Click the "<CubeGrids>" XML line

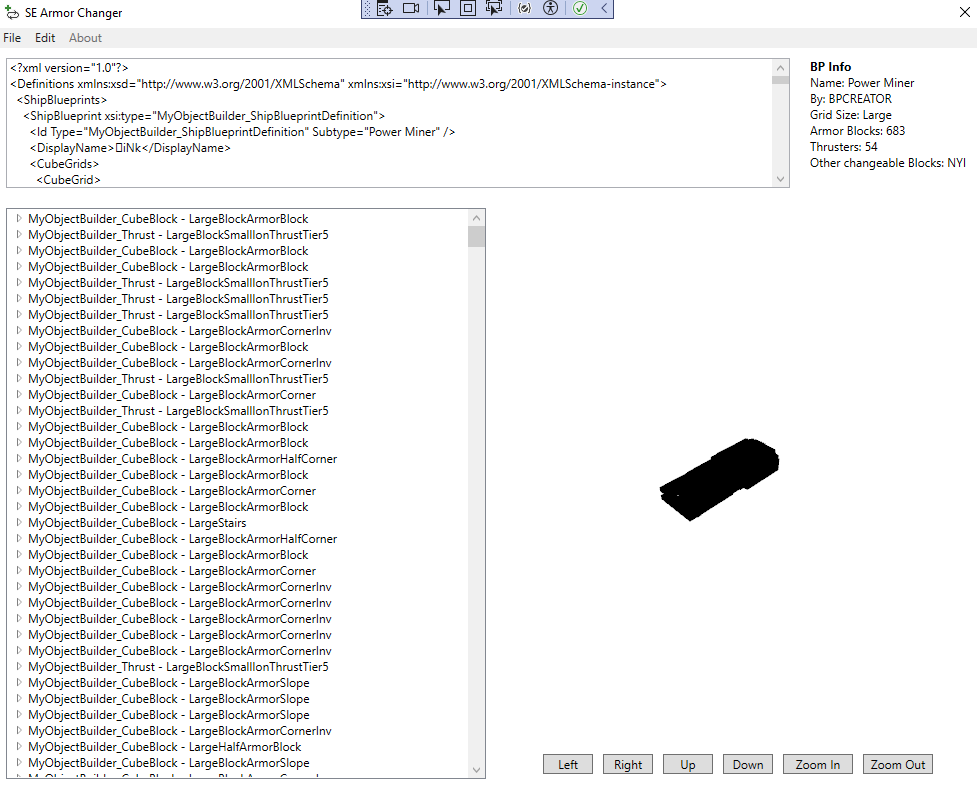(x=64, y=164)
